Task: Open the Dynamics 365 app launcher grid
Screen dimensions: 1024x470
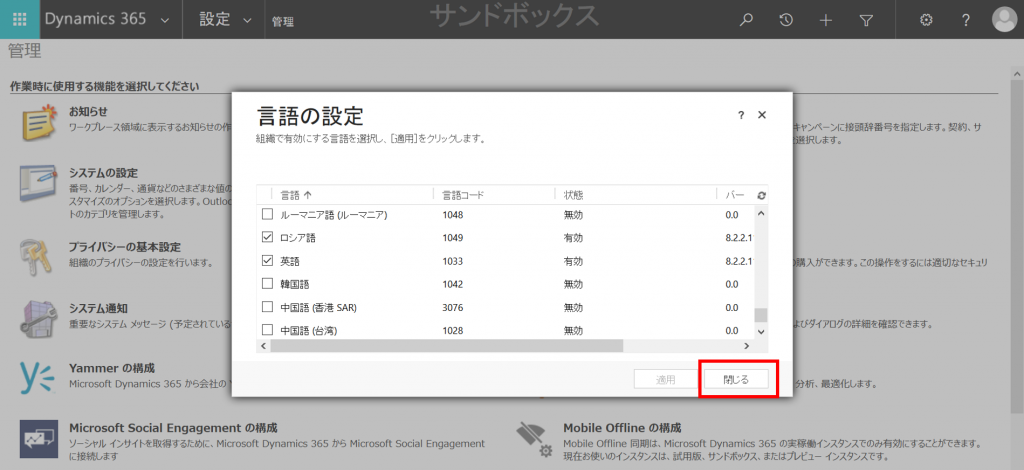Action: click(x=19, y=20)
